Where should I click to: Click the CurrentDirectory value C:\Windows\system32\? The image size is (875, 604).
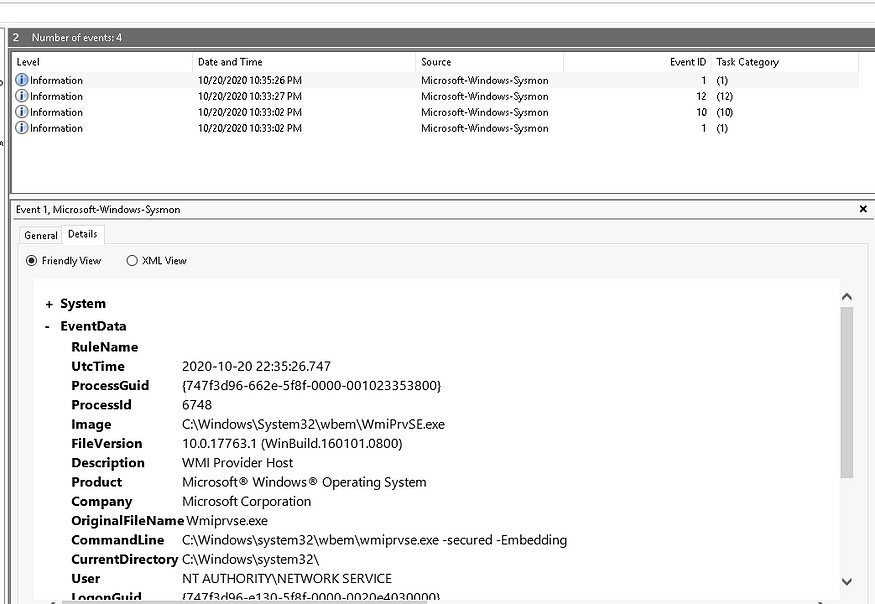(x=251, y=559)
